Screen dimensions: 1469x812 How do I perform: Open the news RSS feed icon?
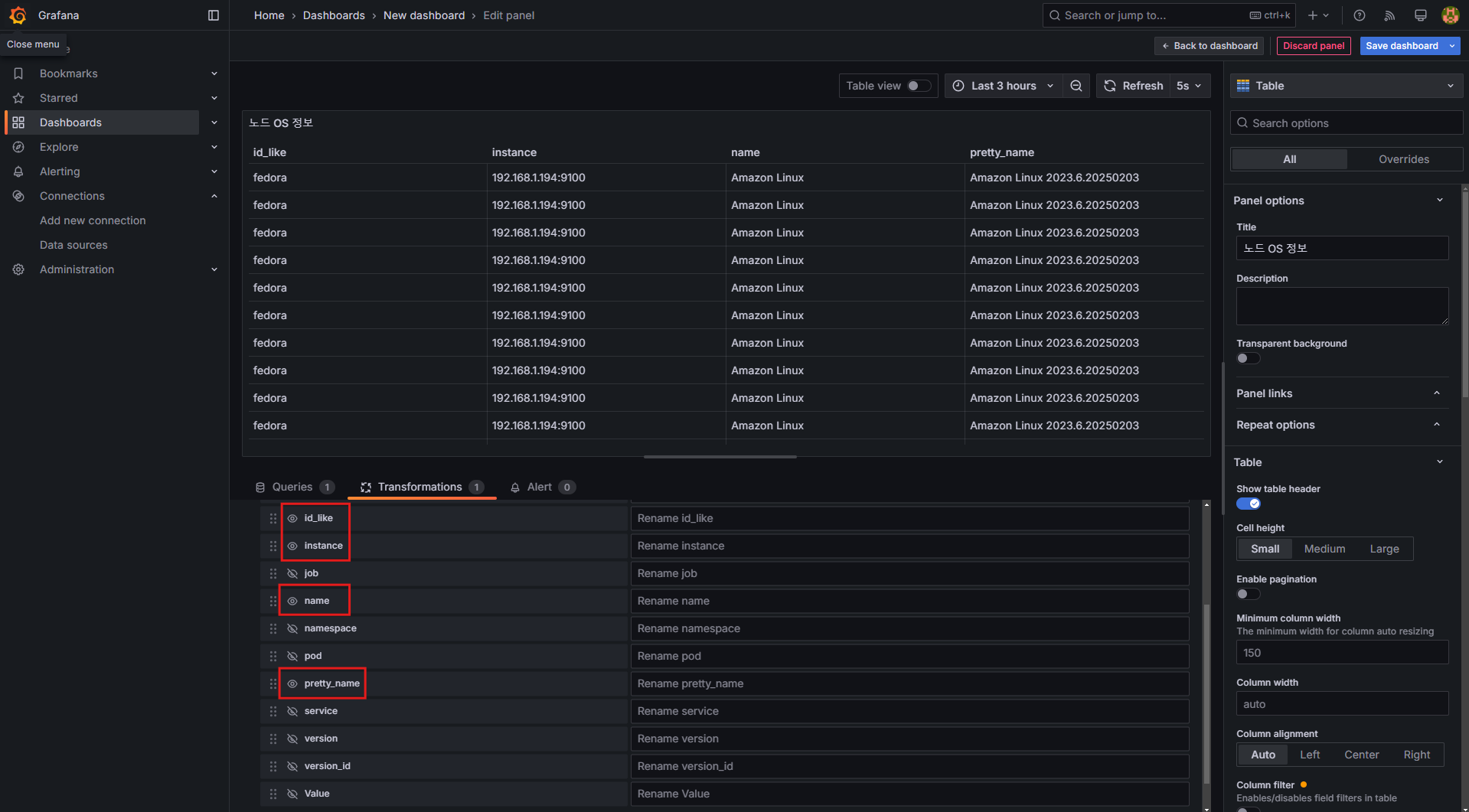click(x=1390, y=15)
